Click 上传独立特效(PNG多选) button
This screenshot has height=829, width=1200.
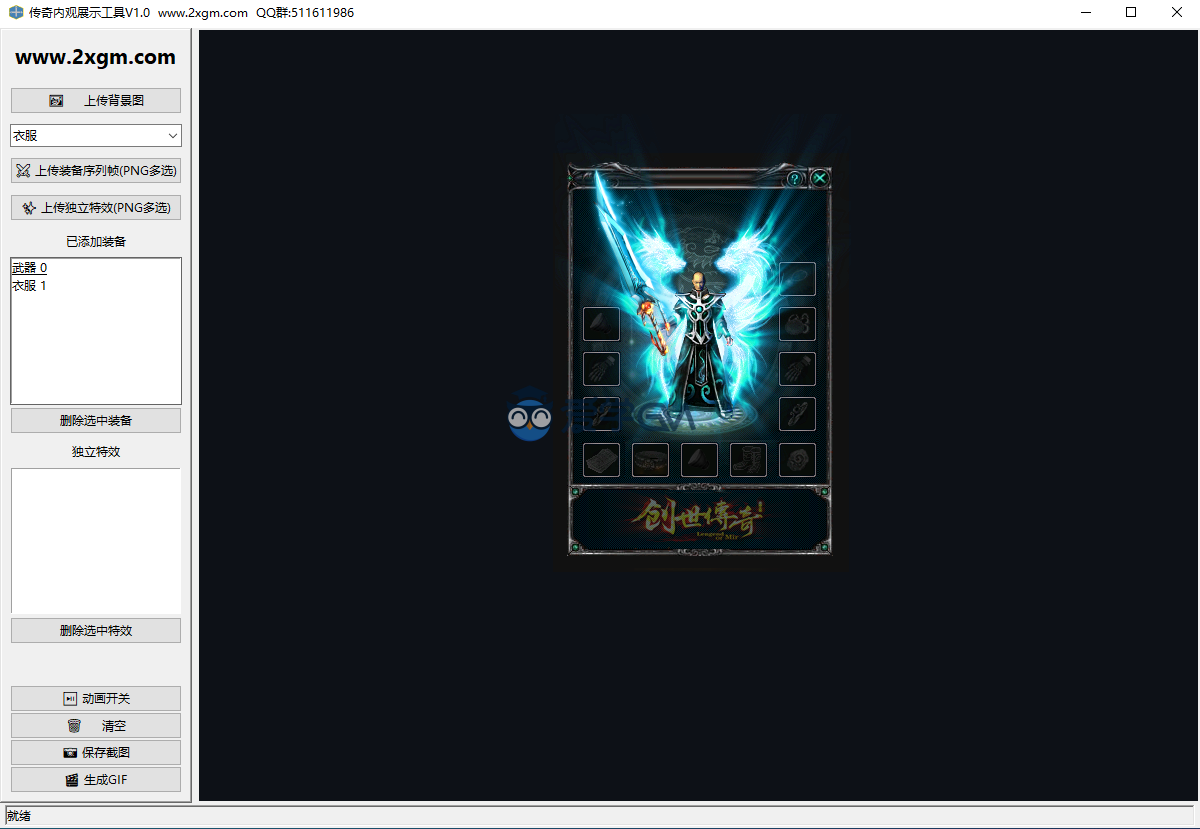[x=96, y=208]
